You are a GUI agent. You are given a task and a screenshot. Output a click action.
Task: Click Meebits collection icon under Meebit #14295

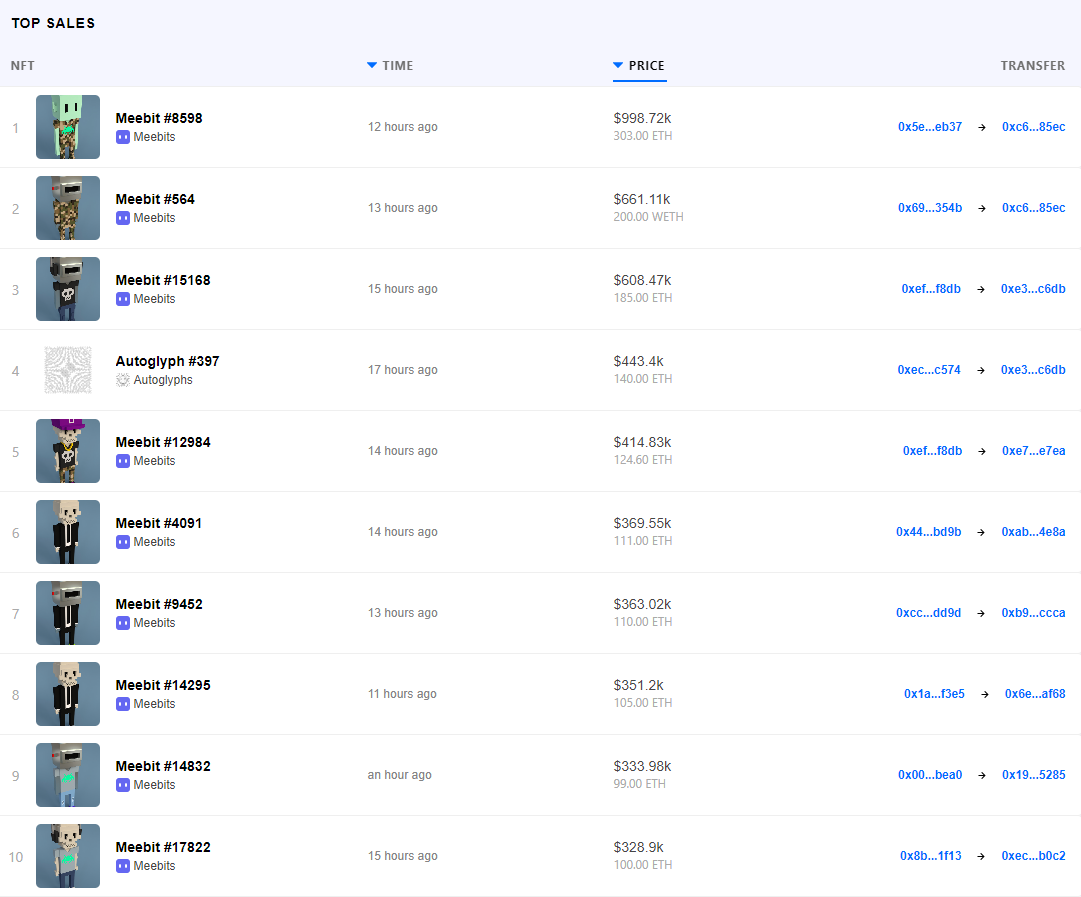click(x=123, y=704)
